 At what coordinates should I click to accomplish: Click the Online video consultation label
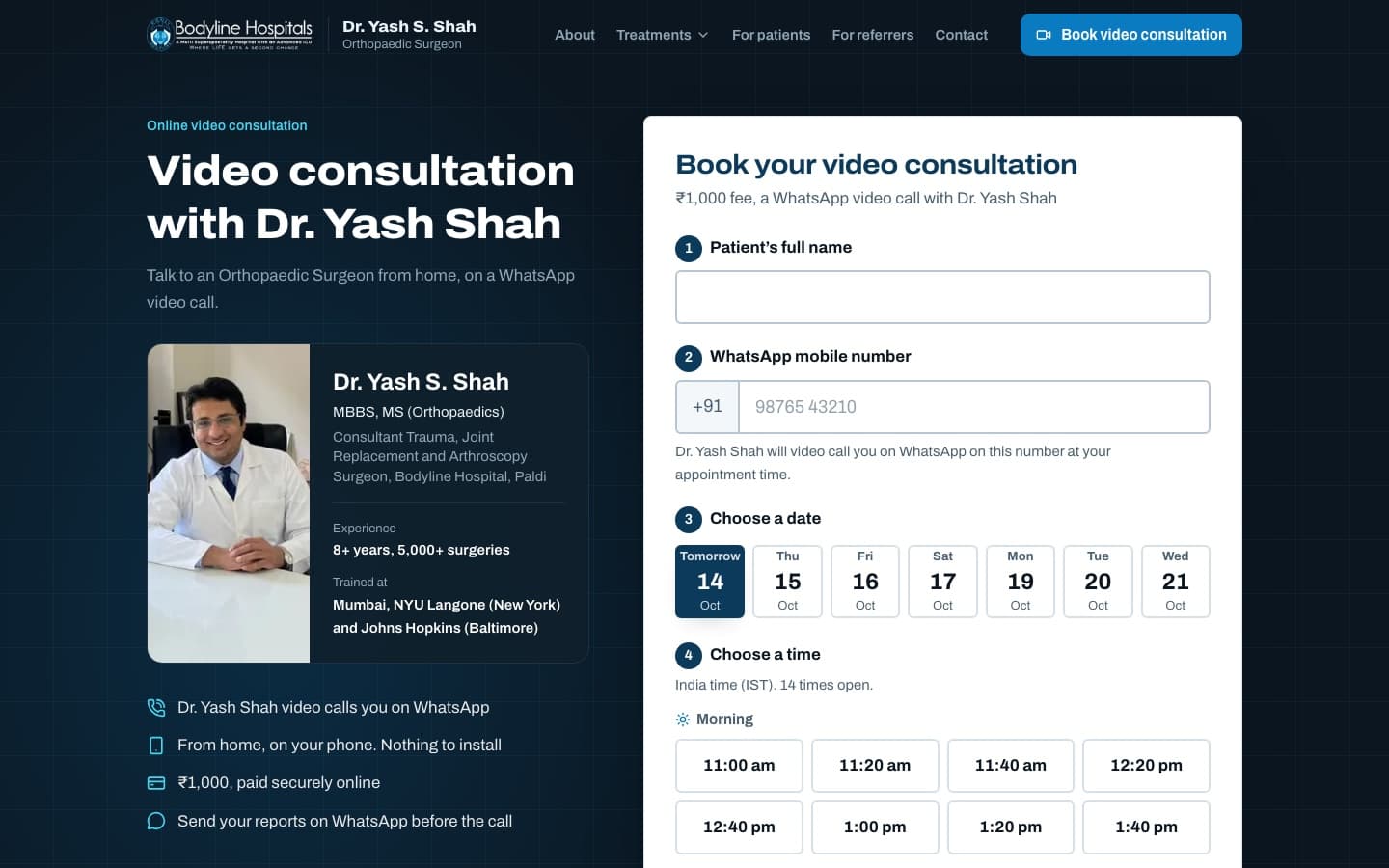point(227,125)
